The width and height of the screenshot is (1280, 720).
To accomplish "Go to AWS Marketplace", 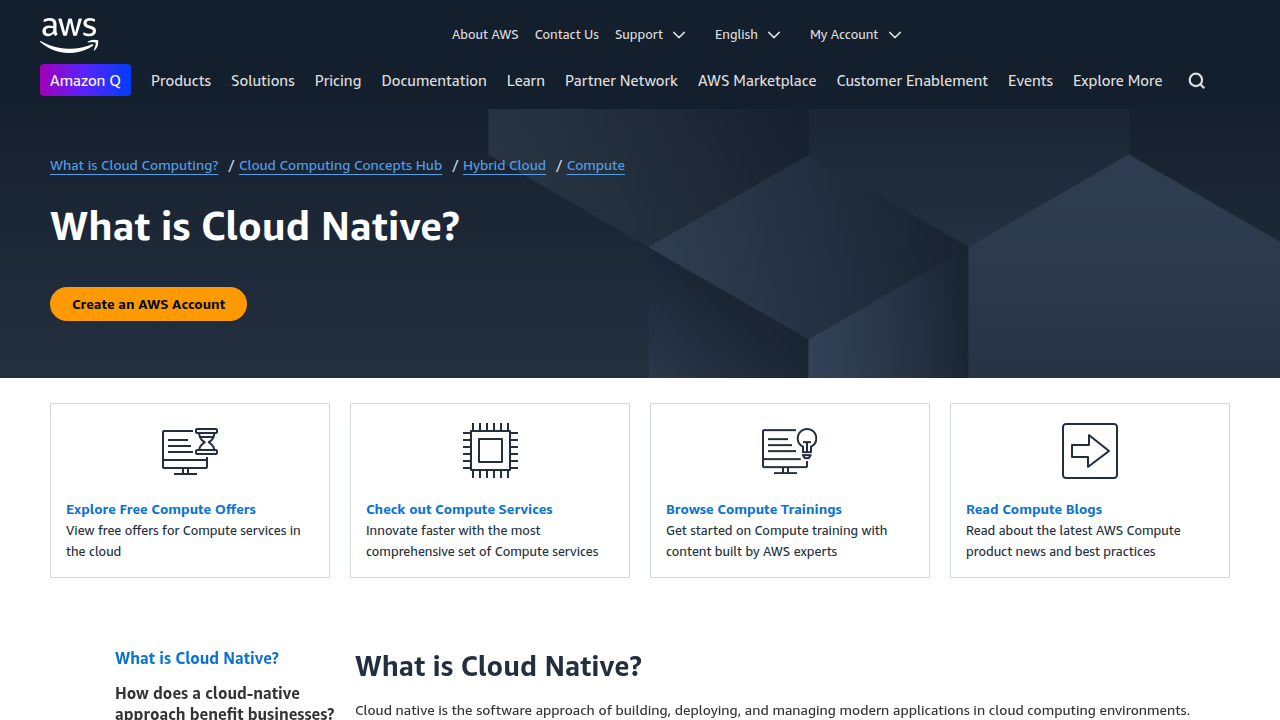I will (757, 81).
